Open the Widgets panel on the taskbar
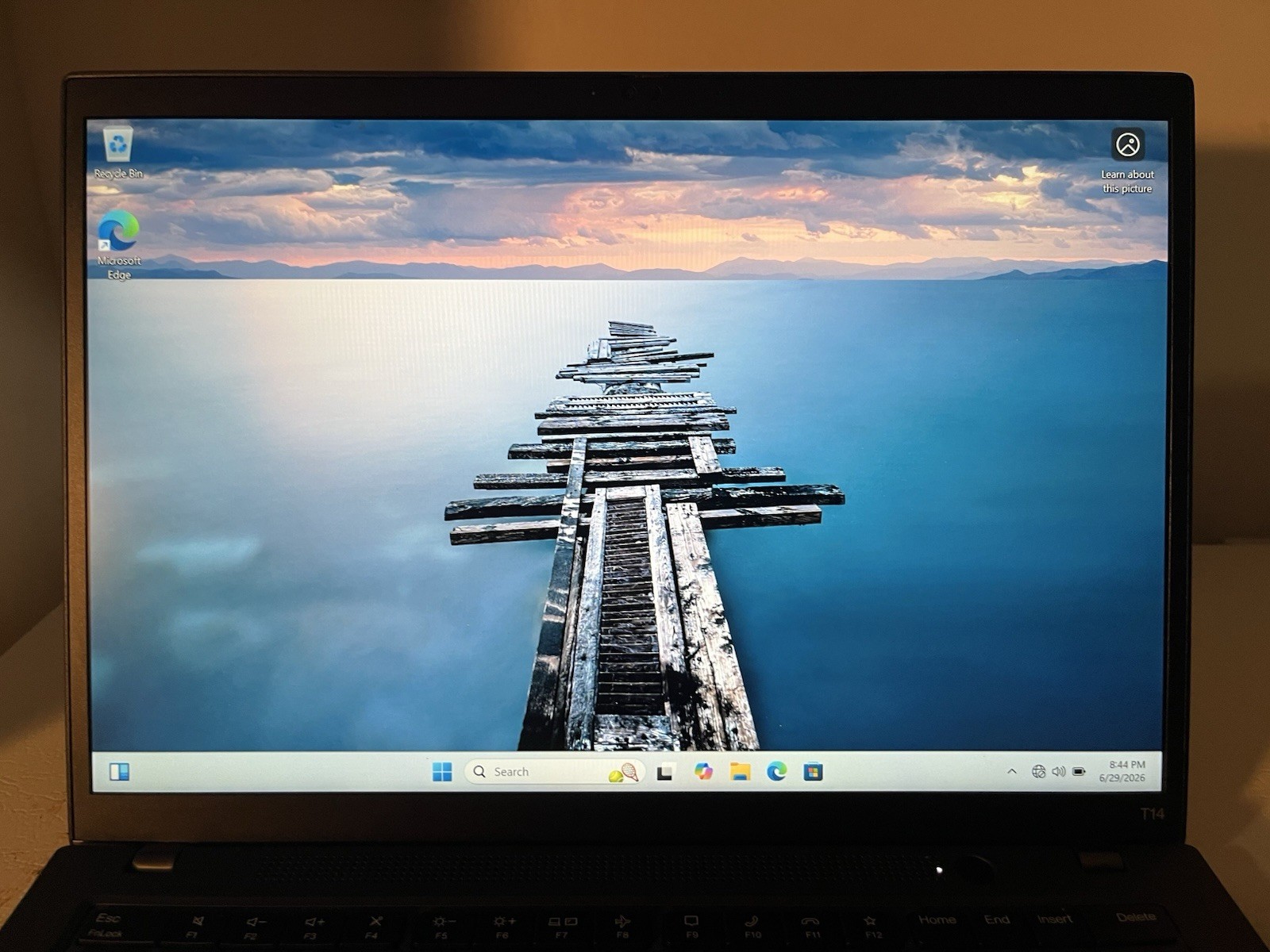The image size is (1270, 952). tap(119, 772)
